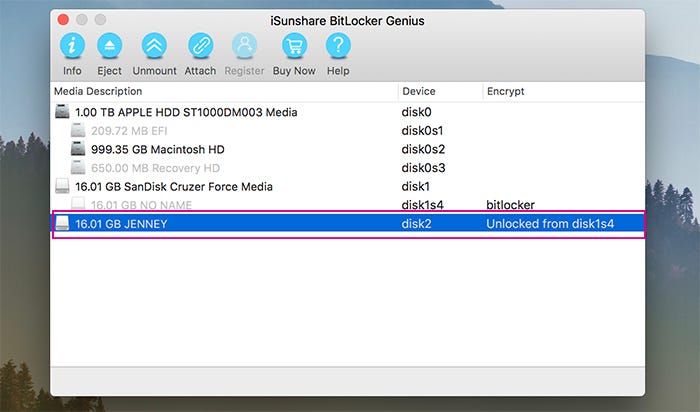Viewport: 700px width, 412px height.
Task: Select row "16.01 GB JENNEY"
Action: 348,223
